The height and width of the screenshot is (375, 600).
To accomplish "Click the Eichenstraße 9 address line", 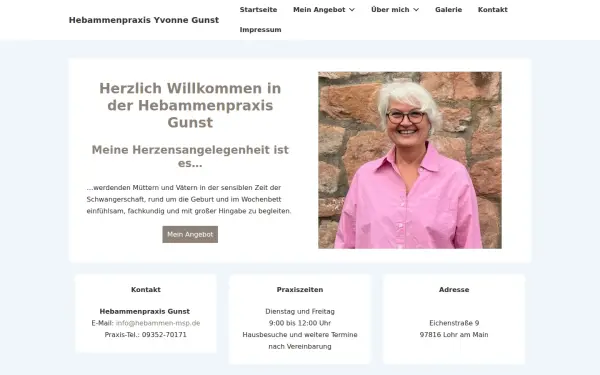I will coord(454,323).
